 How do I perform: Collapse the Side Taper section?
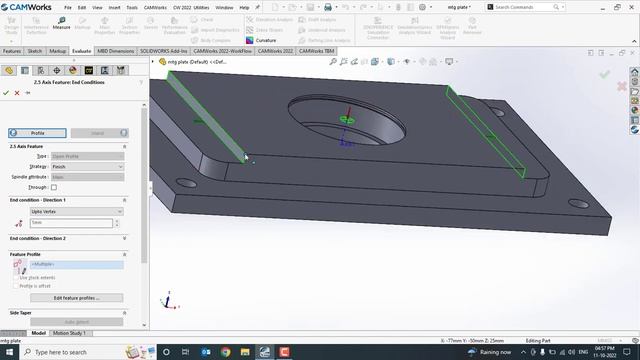coord(124,313)
